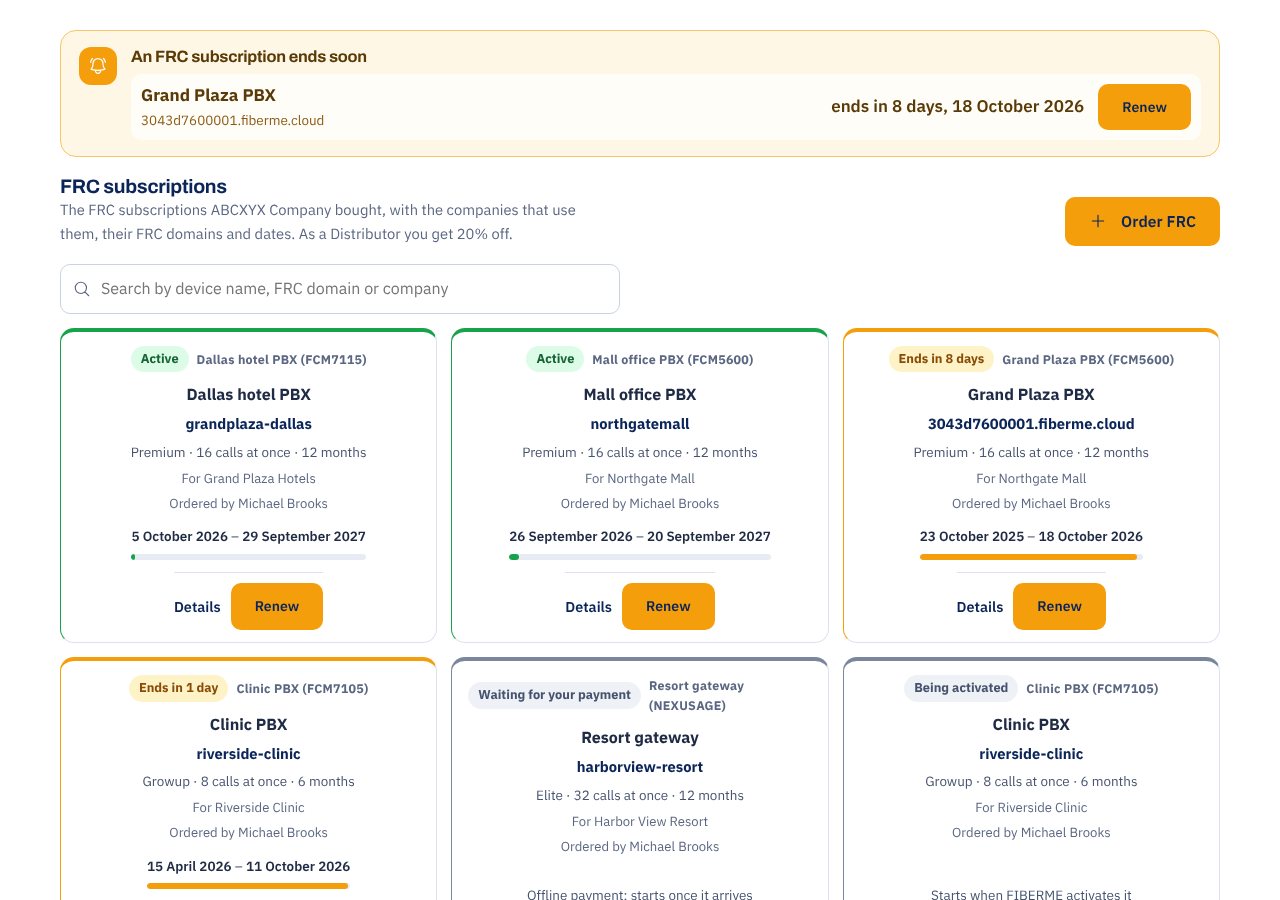The image size is (1280, 900).
Task: Select the Active badge on Dallas hotel PBX
Action: [159, 359]
